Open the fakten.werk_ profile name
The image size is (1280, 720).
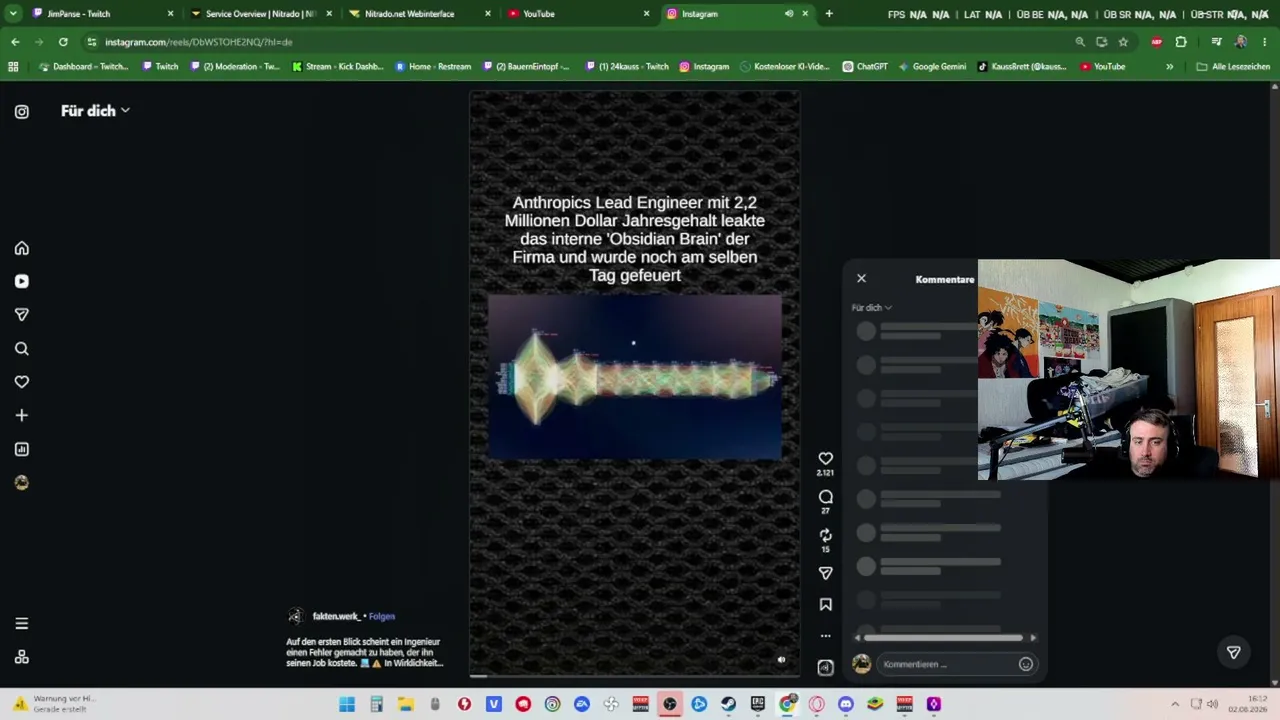click(336, 616)
